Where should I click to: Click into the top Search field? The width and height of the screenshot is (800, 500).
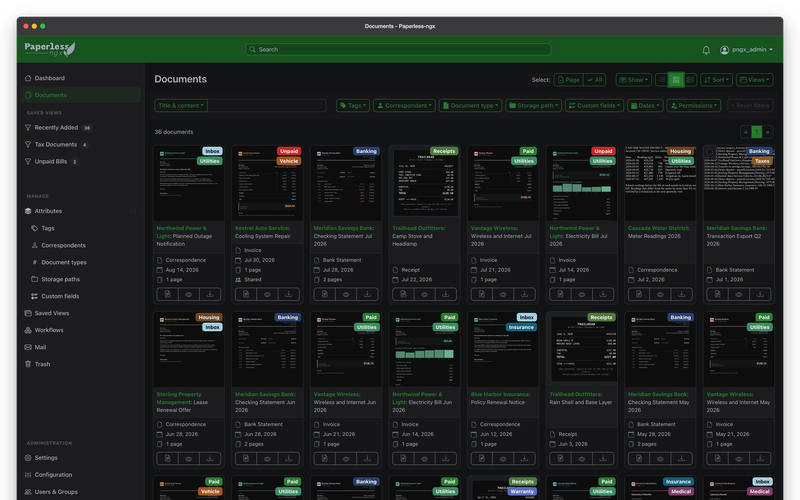[398, 49]
